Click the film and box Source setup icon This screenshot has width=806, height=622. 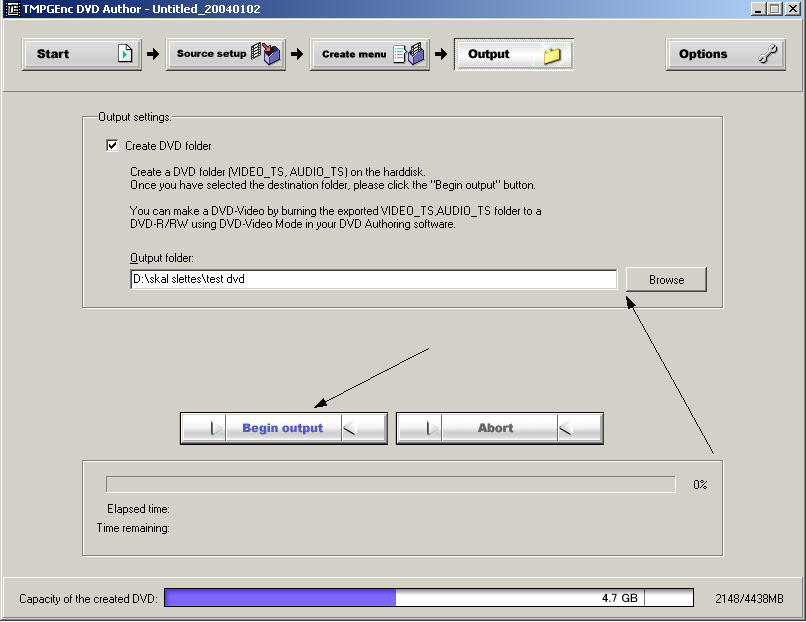(x=266, y=53)
